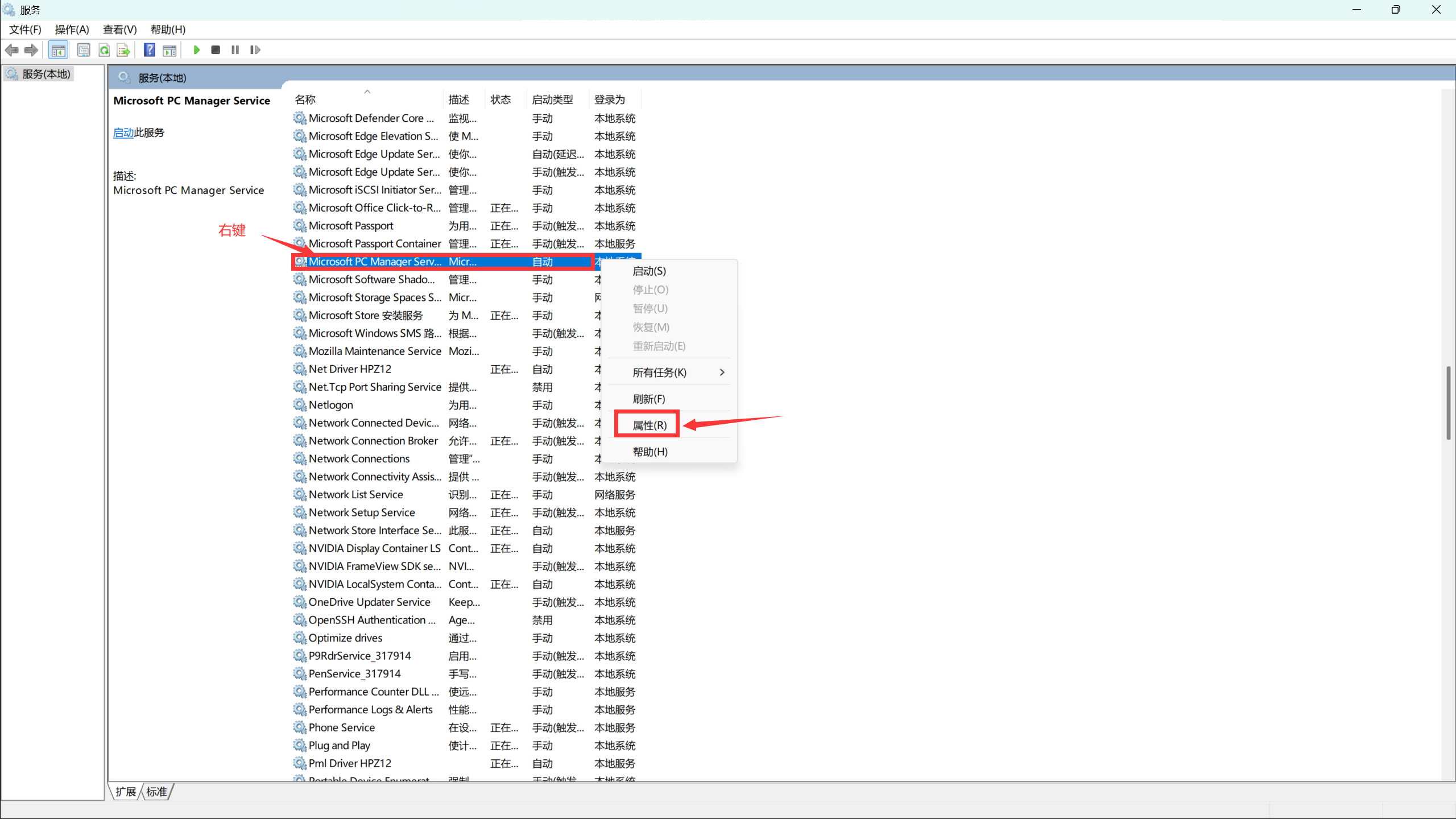Toggle the show/hide action pane icon
This screenshot has height=819, width=1456.
[x=169, y=51]
